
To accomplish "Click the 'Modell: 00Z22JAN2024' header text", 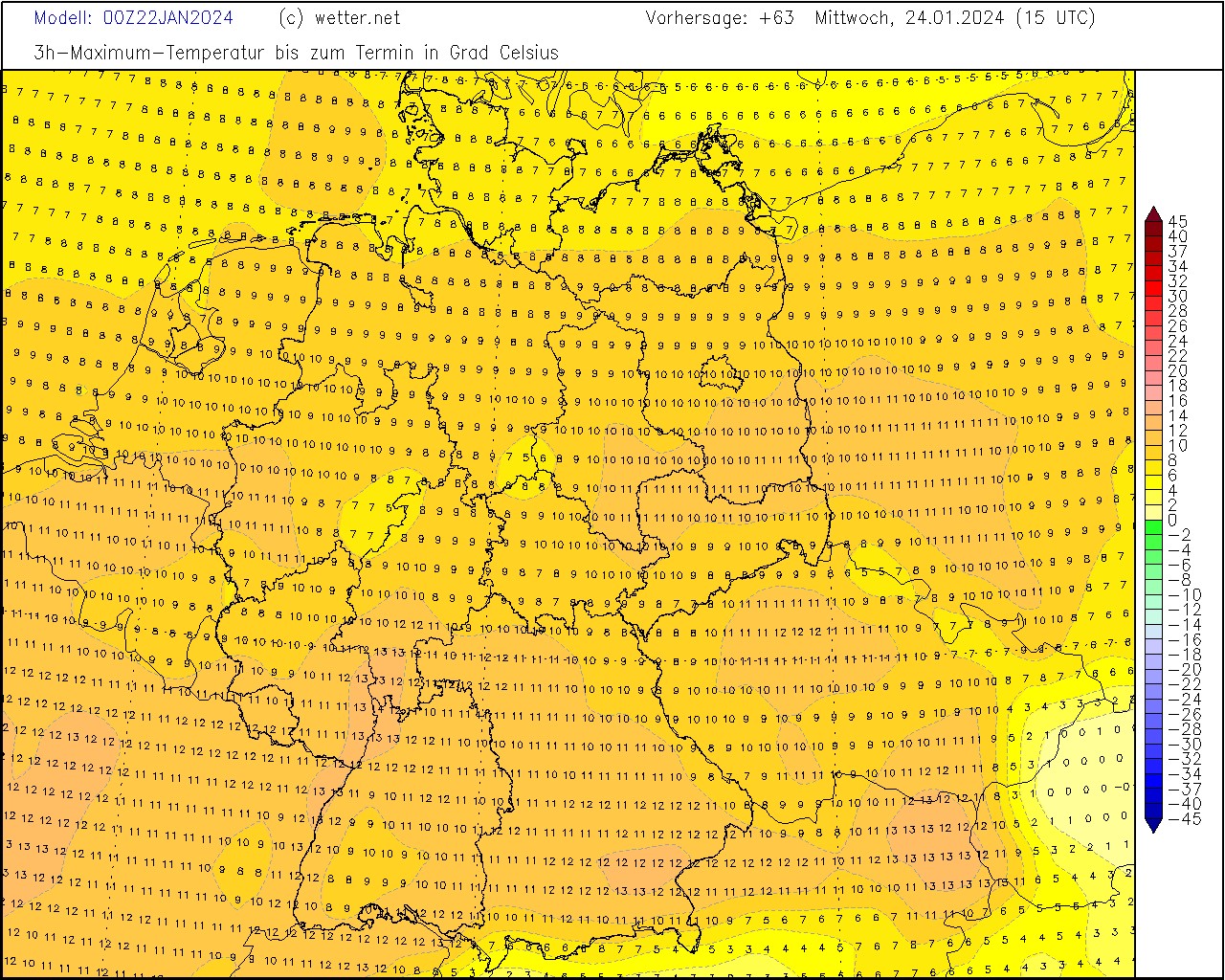I will click(x=133, y=18).
